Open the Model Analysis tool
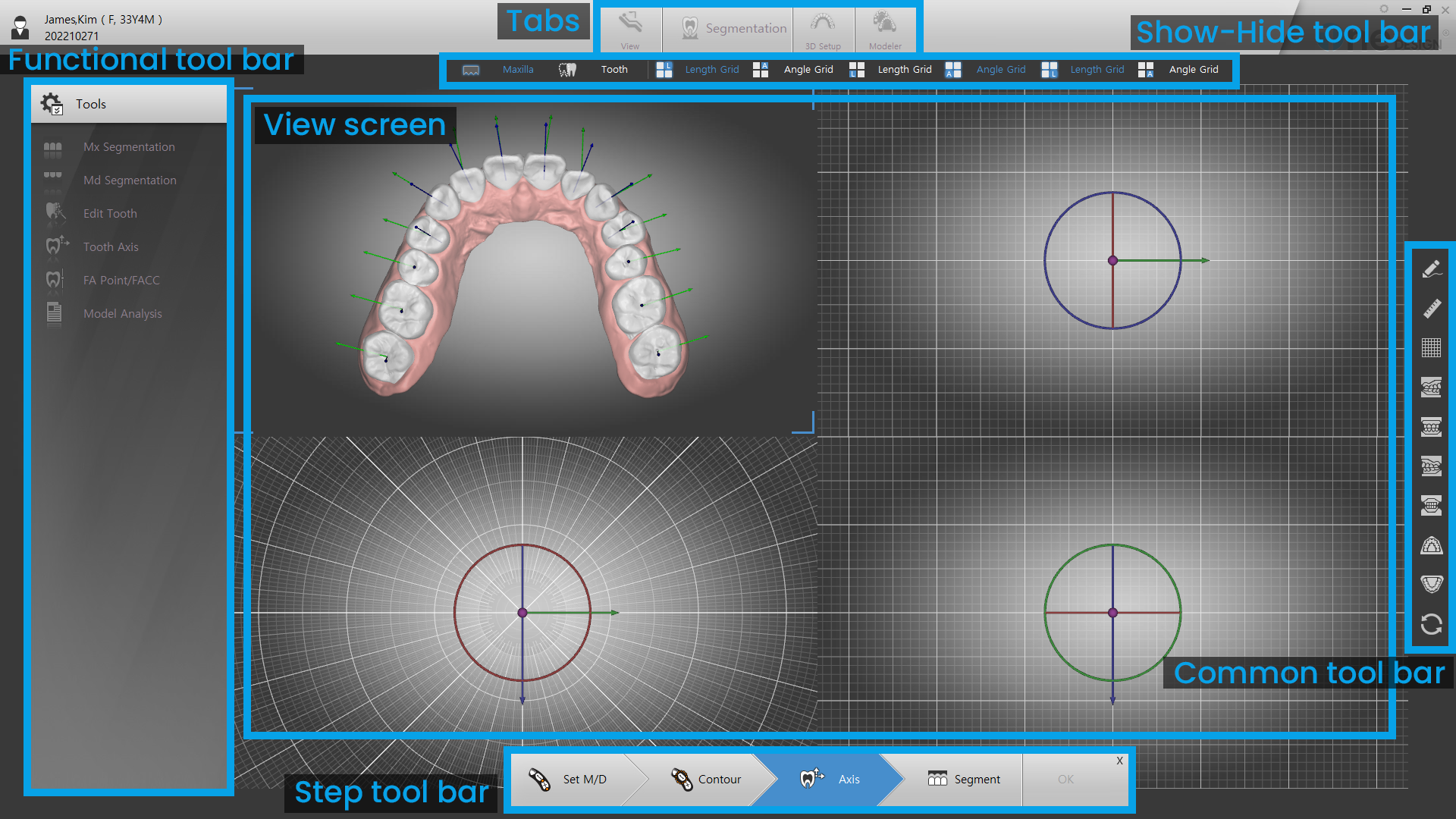The height and width of the screenshot is (819, 1456). tap(122, 313)
